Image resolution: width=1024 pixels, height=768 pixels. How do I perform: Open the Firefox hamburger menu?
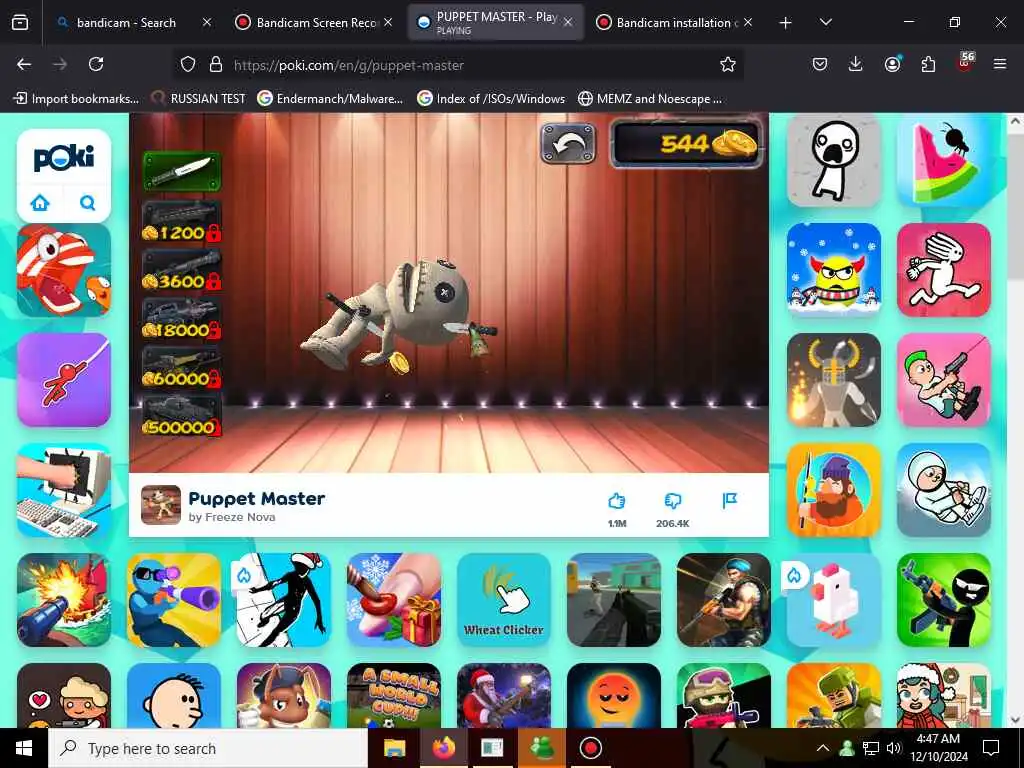click(x=1000, y=64)
